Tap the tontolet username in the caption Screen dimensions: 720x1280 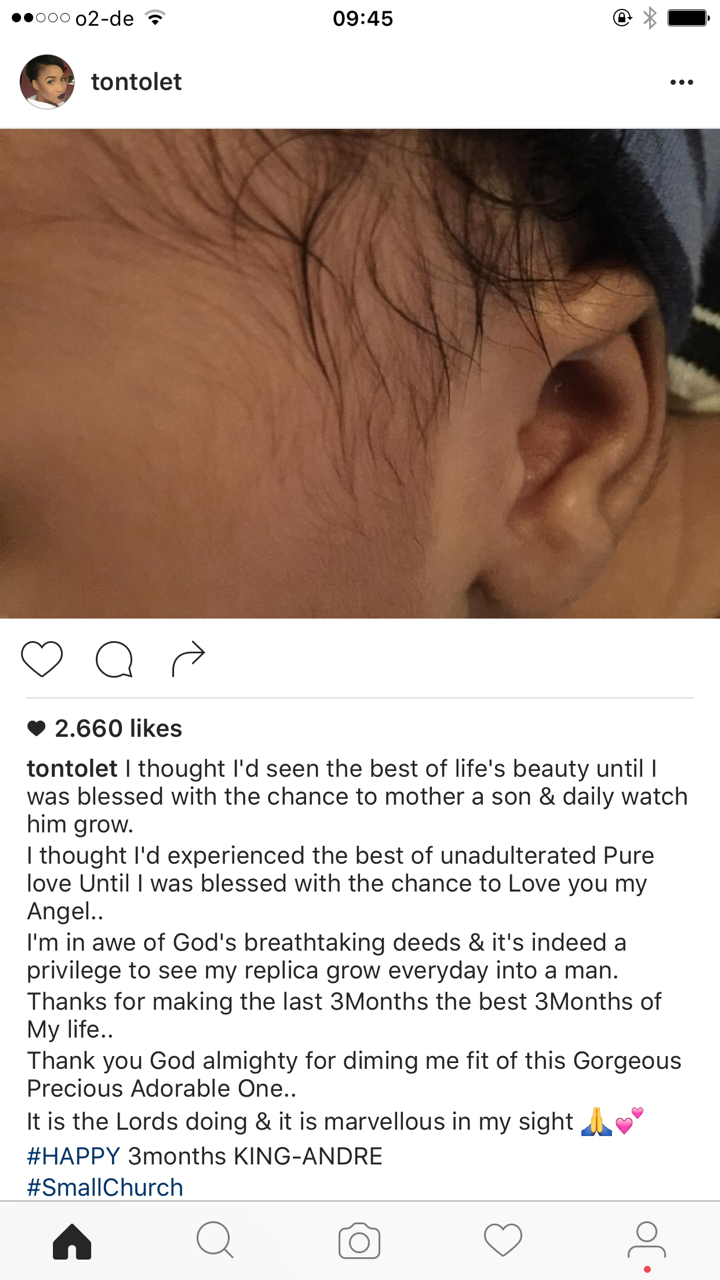pos(72,769)
